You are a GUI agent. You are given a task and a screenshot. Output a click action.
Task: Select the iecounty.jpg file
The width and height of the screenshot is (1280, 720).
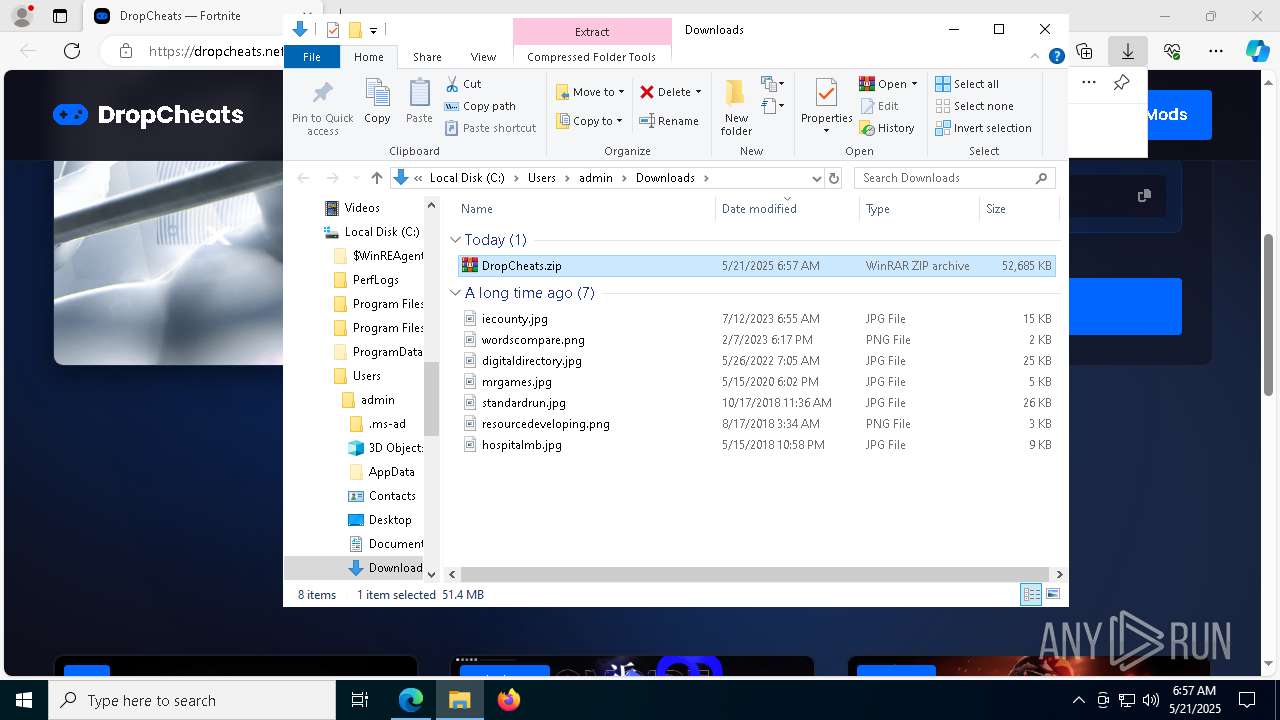(x=756, y=319)
